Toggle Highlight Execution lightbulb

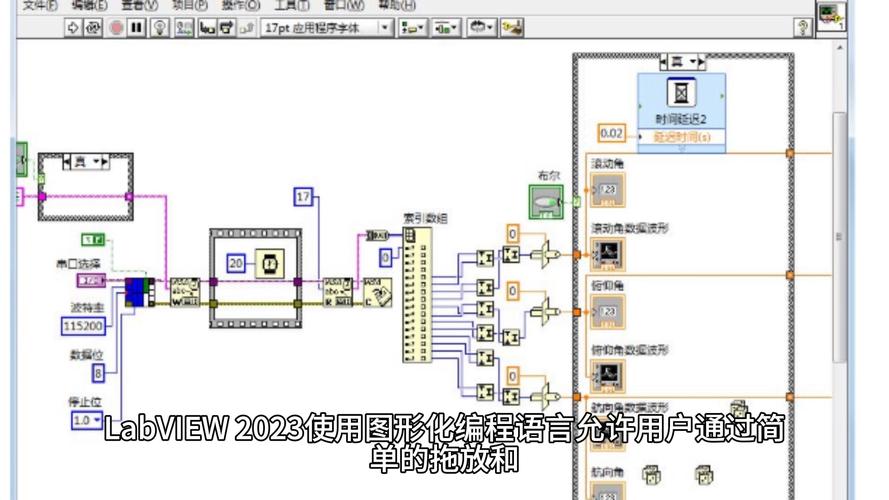pos(160,27)
